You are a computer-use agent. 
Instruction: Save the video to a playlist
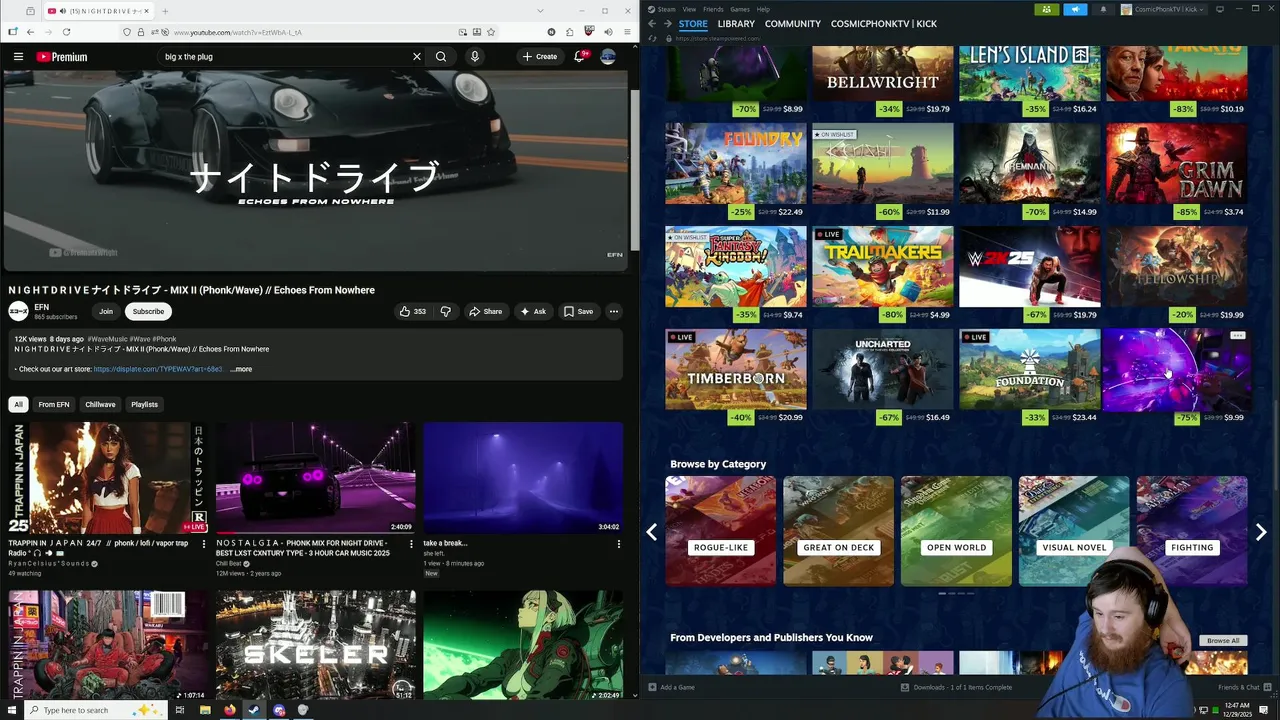[578, 311]
